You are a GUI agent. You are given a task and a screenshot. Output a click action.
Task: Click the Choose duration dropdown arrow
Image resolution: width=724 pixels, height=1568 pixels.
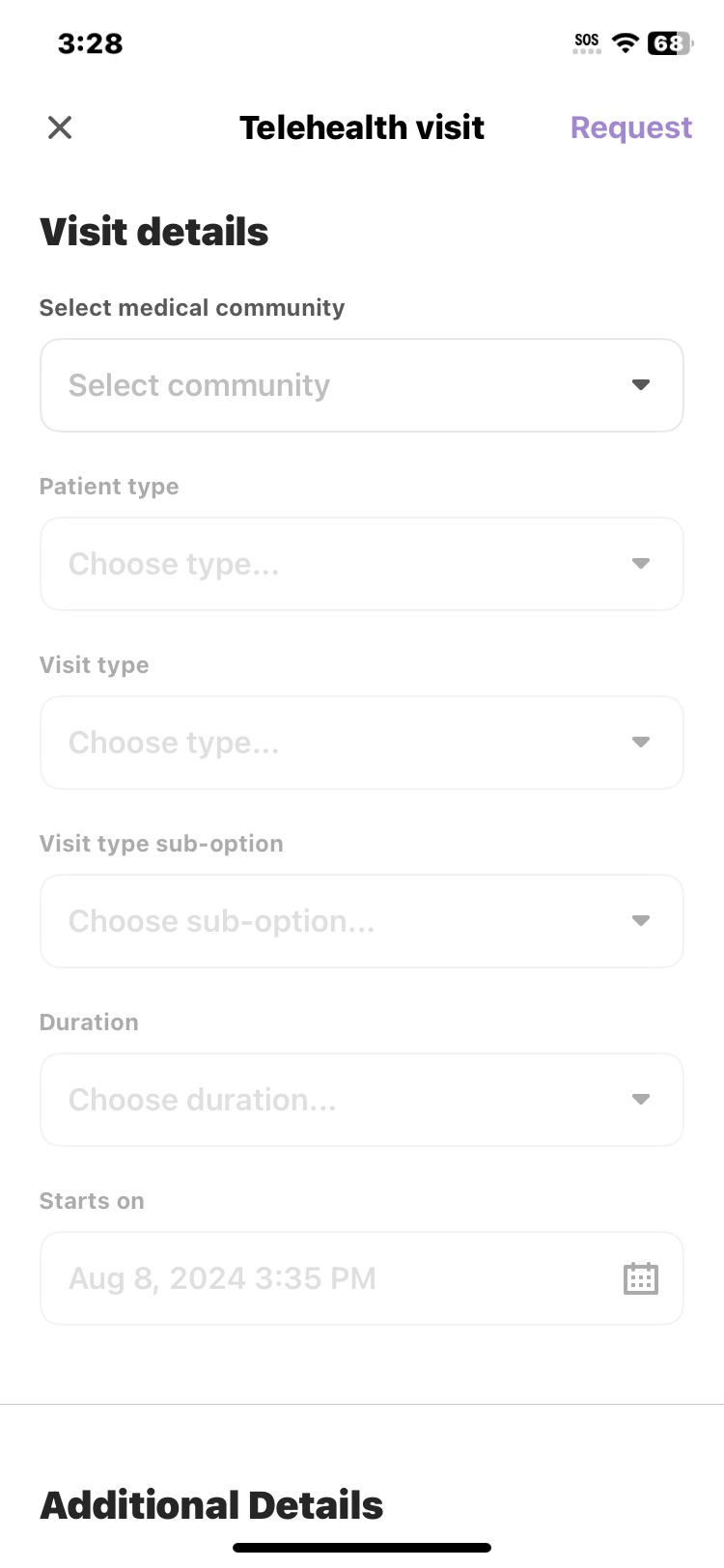click(641, 1100)
